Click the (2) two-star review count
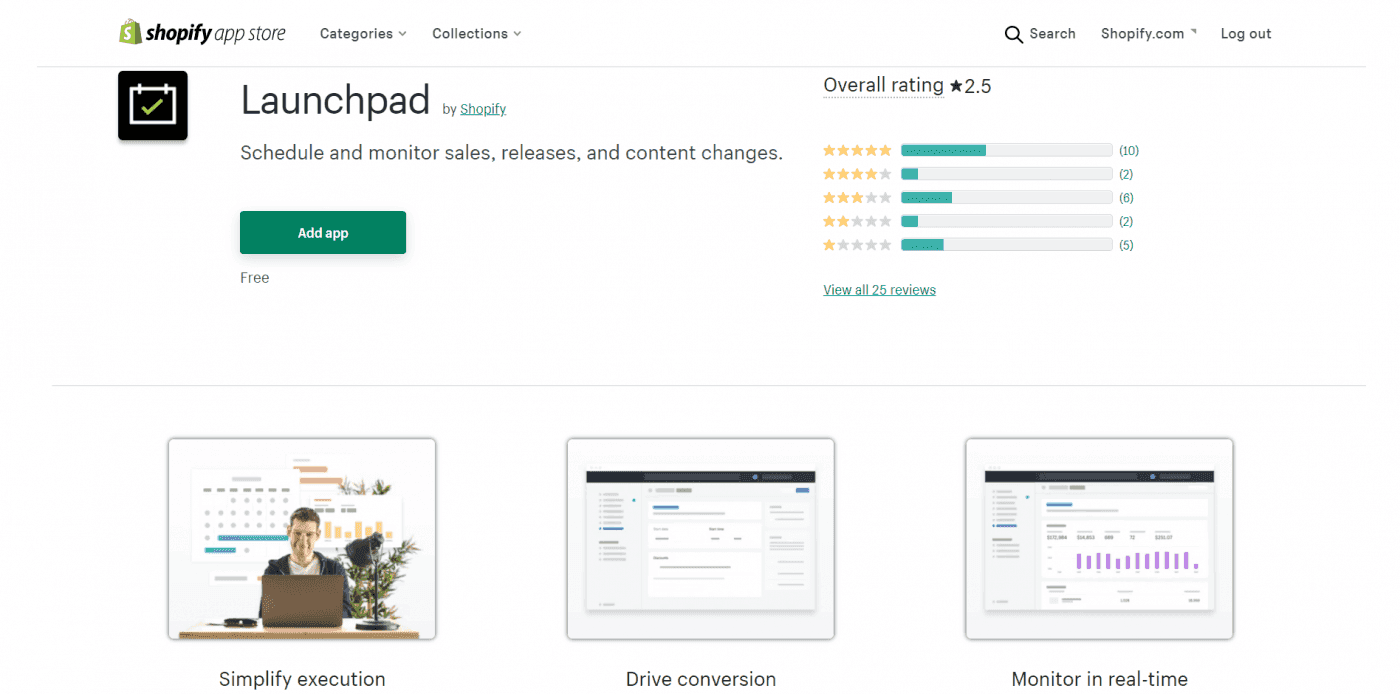 1126,221
